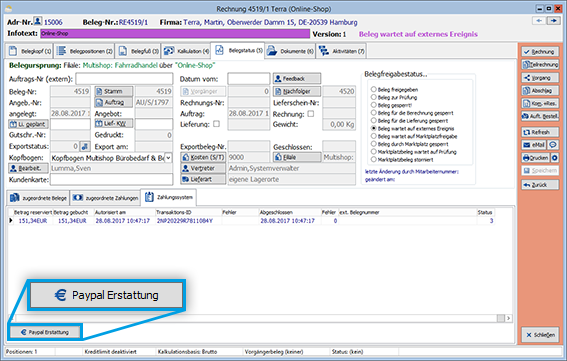Image resolution: width=567 pixels, height=361 pixels.
Task: Toggle the Lieferung checkbox
Action: pyautogui.click(x=216, y=124)
